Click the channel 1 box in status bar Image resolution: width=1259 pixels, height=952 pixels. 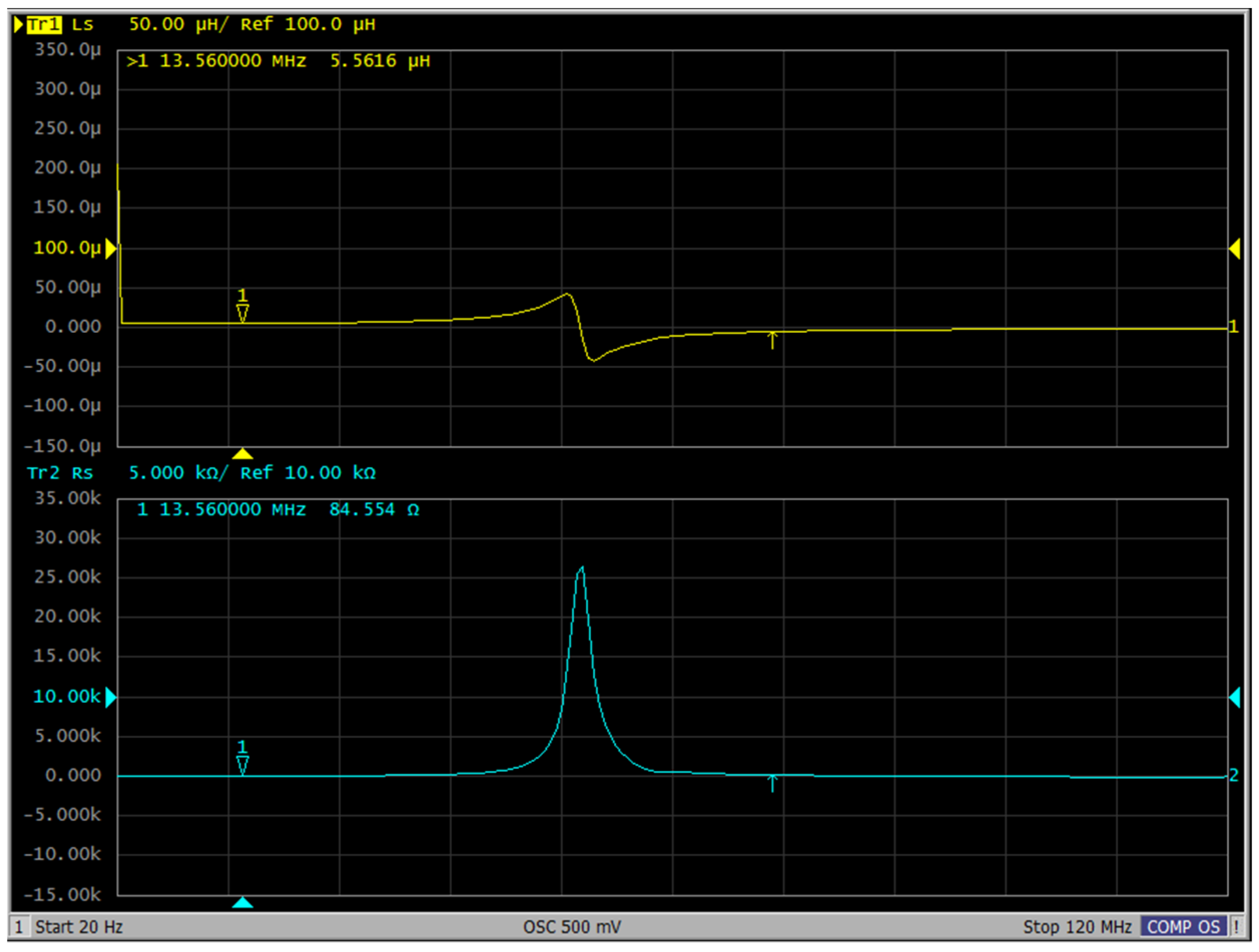click(x=19, y=927)
